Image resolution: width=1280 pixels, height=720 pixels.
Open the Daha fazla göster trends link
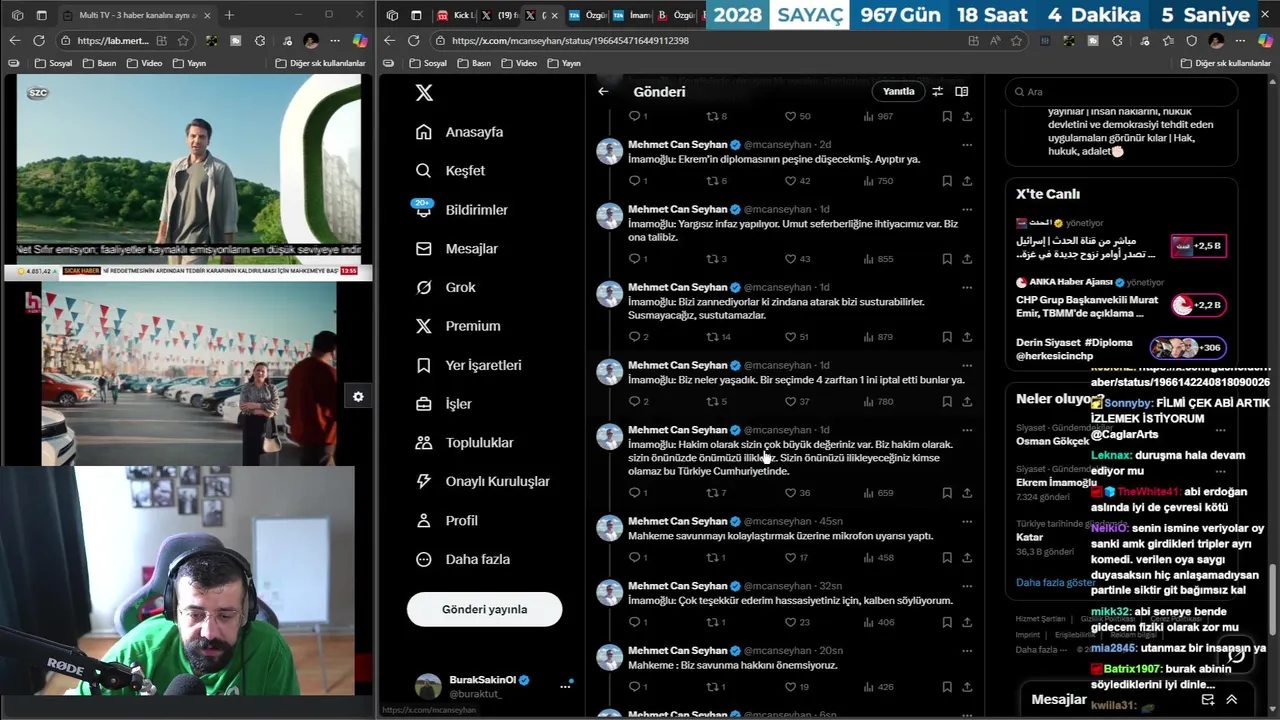pos(1055,582)
